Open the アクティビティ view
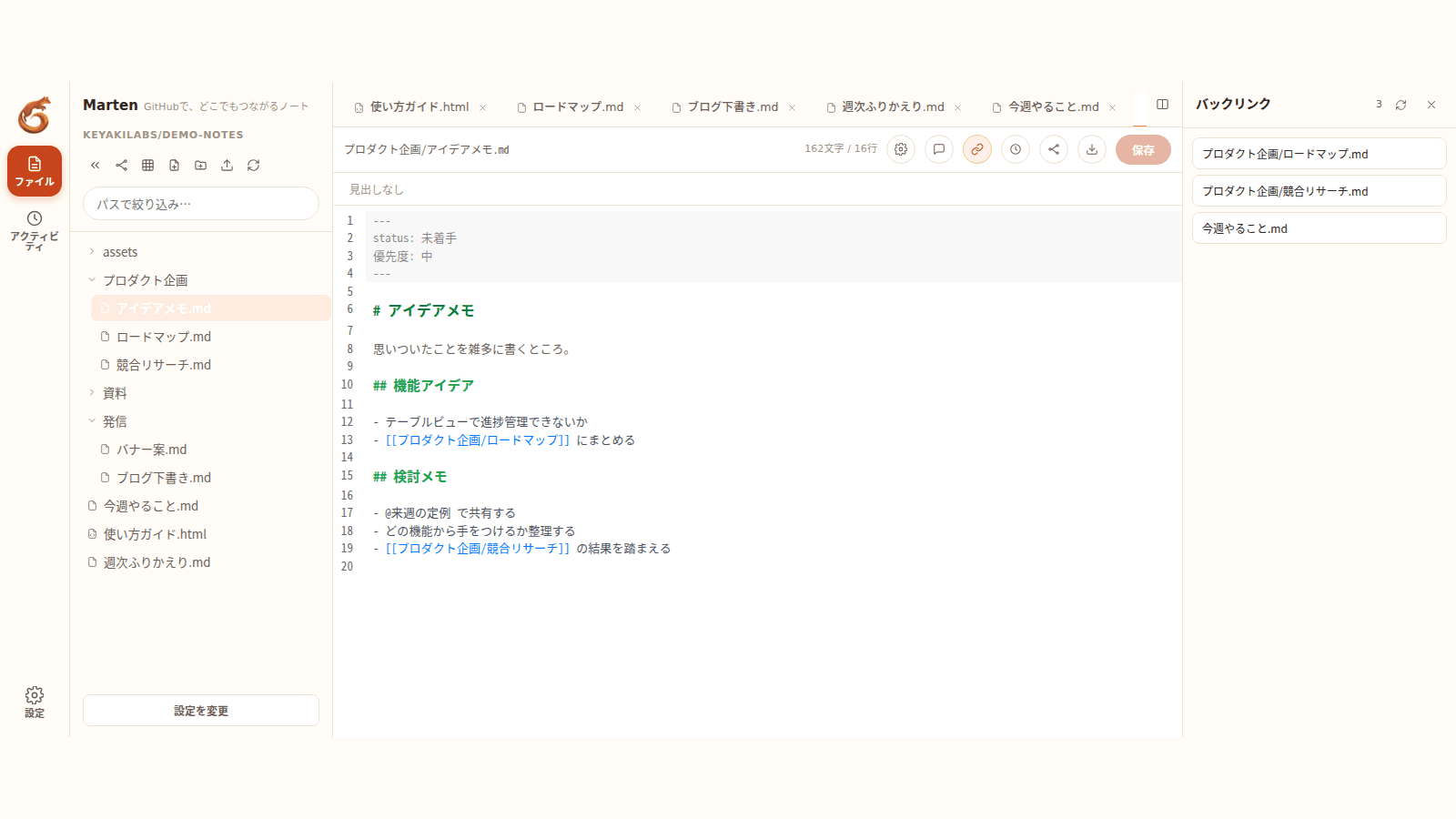 35,230
